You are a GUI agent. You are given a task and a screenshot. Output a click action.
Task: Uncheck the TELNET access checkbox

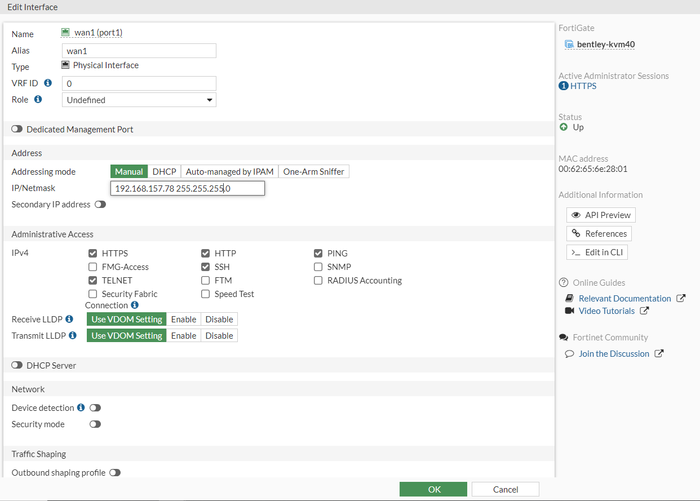pos(93,281)
